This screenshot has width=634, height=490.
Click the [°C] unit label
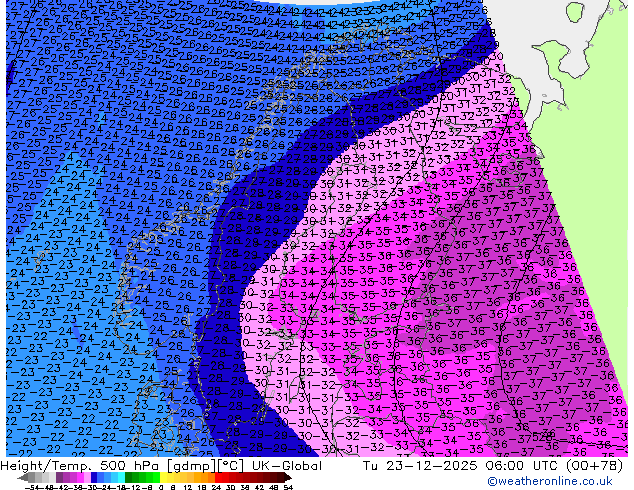click(x=231, y=466)
